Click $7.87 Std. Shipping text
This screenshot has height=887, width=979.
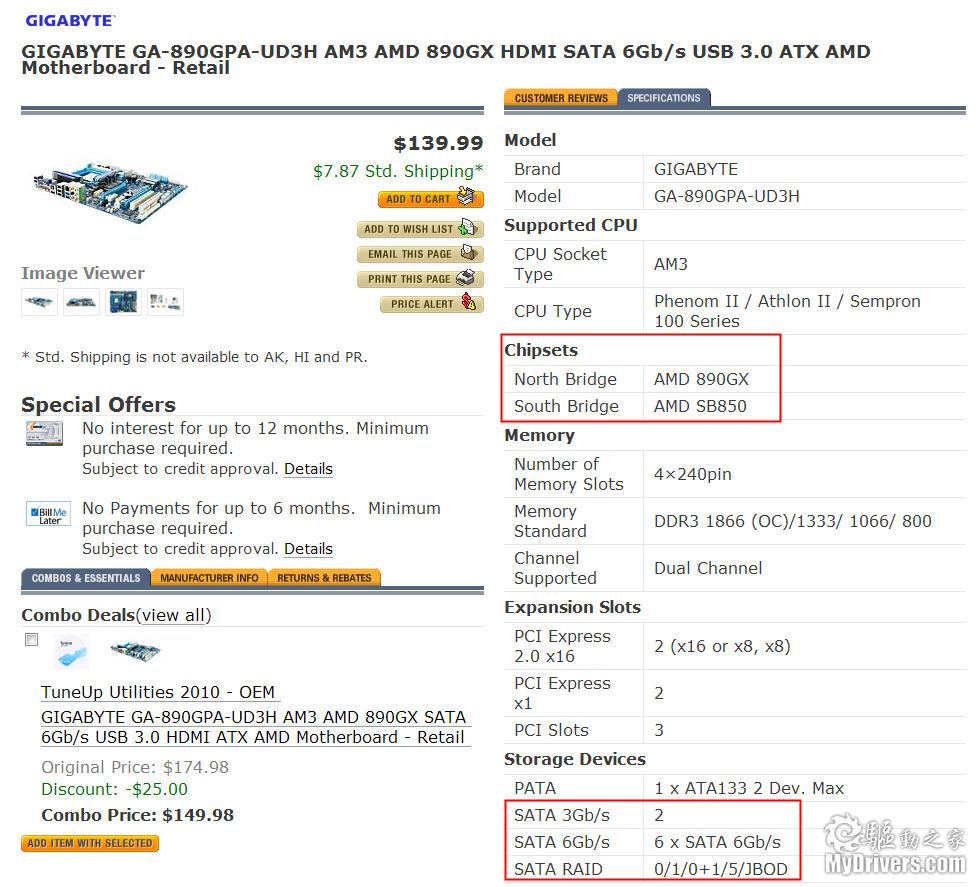click(x=398, y=171)
